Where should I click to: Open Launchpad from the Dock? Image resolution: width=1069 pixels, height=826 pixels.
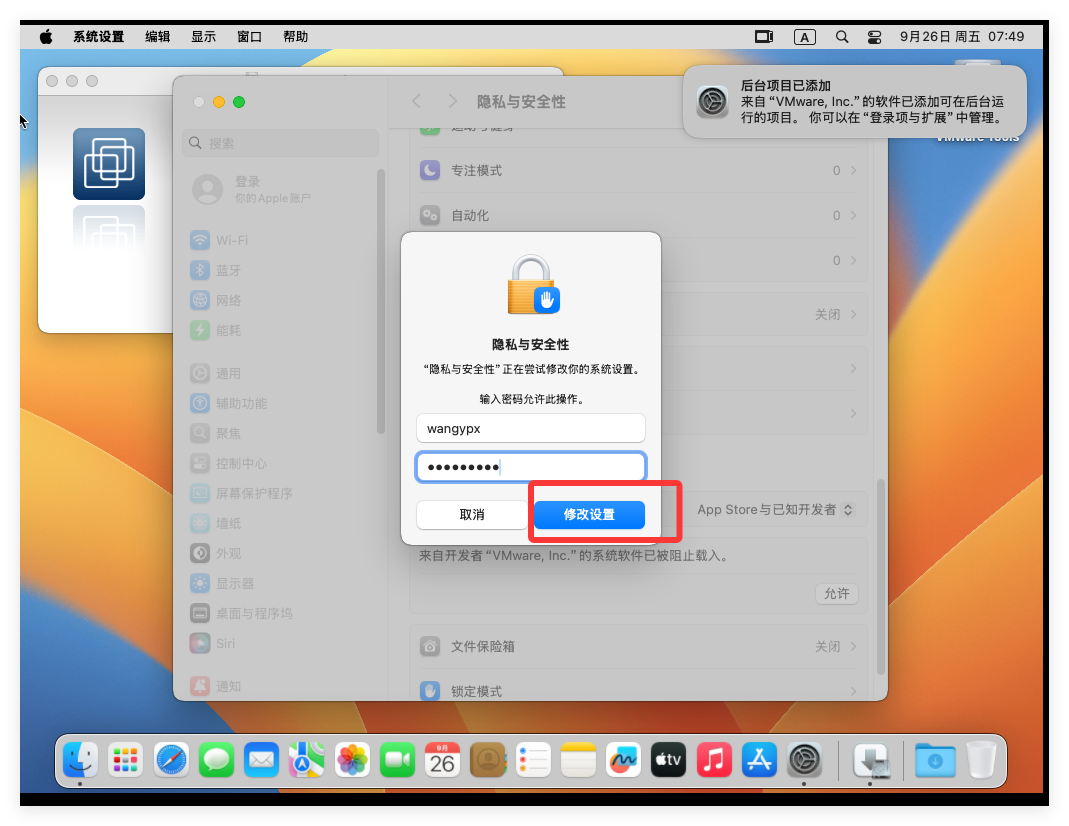coord(125,759)
